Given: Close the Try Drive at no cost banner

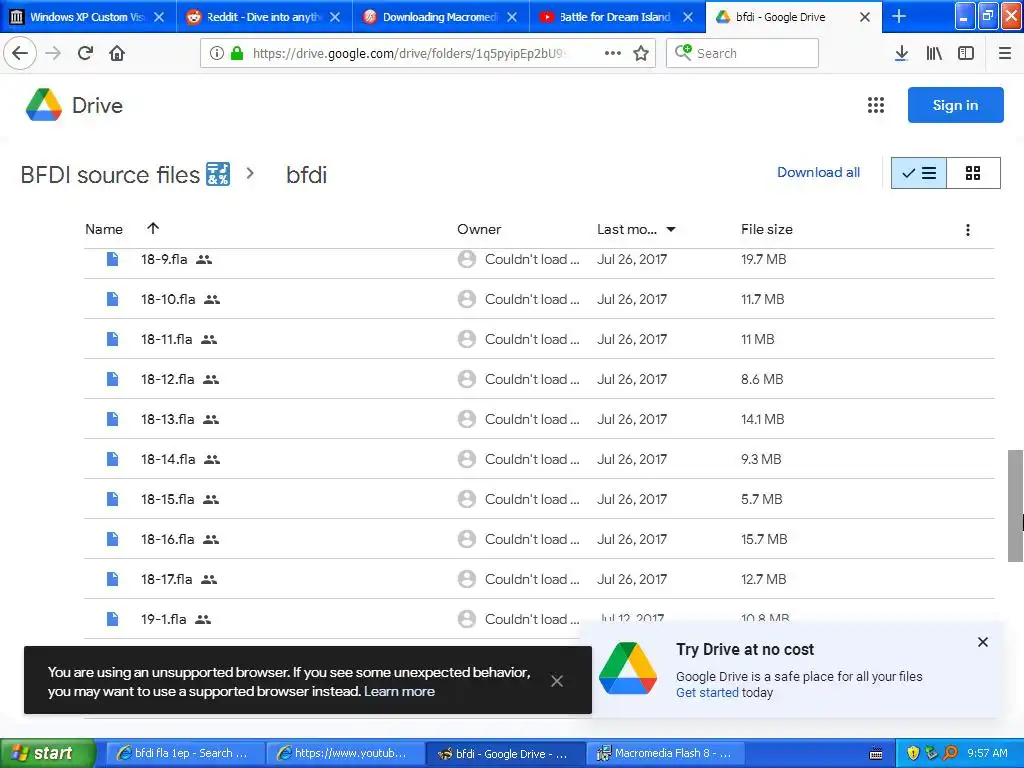Looking at the screenshot, I should click(x=982, y=642).
